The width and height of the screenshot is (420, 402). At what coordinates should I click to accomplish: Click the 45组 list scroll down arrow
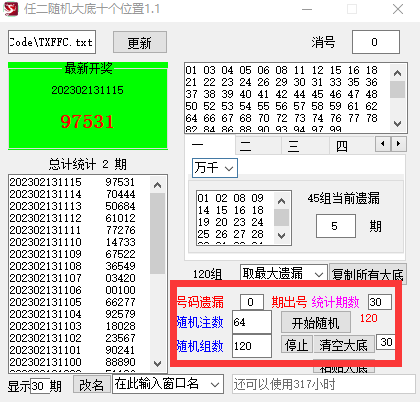(281, 235)
